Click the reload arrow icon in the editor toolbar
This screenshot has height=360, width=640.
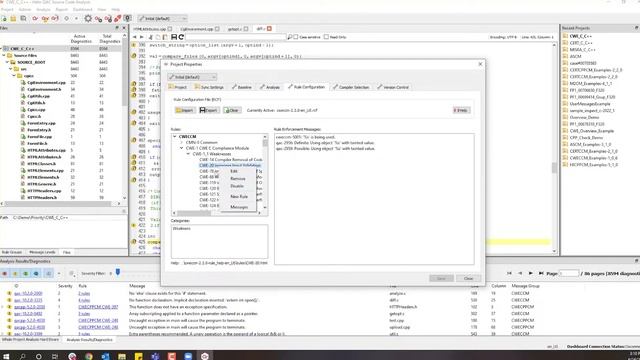(181, 37)
